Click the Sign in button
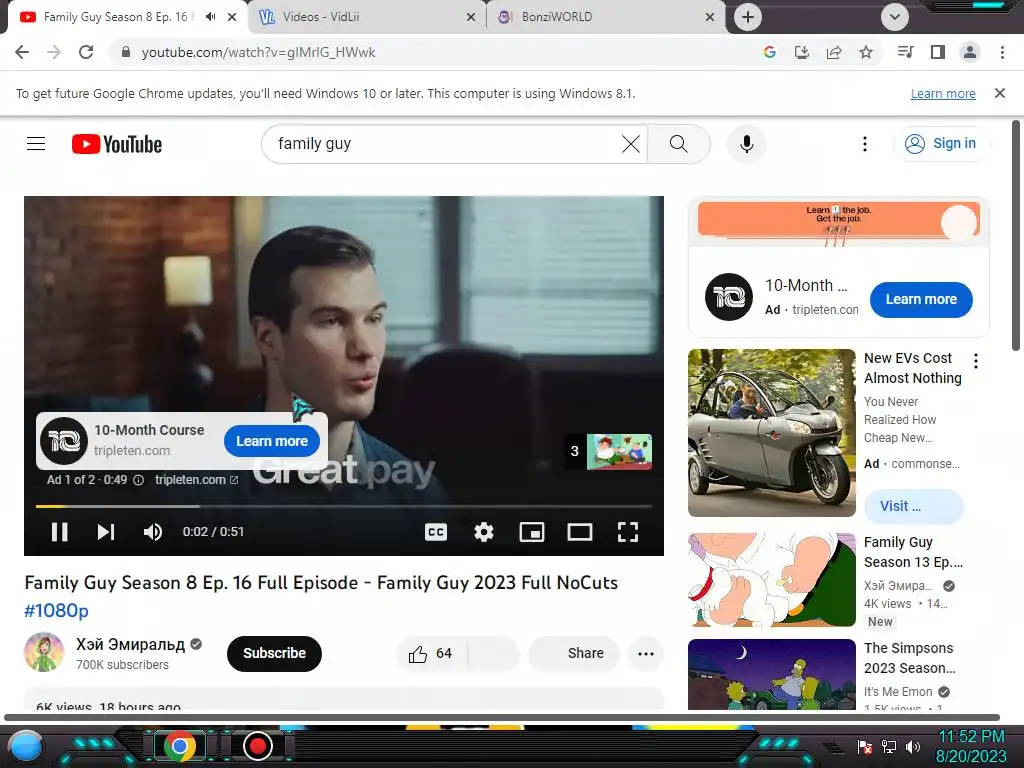Viewport: 1024px width, 768px height. pyautogui.click(x=940, y=144)
